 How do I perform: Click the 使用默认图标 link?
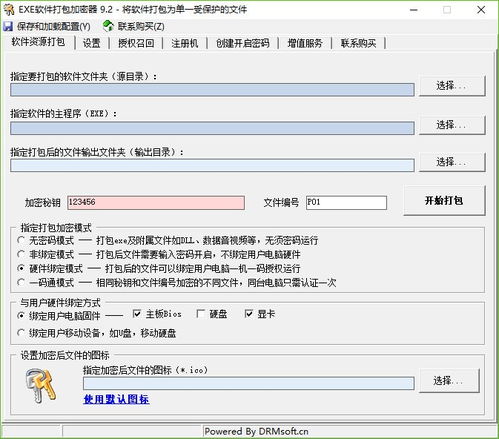(116, 399)
